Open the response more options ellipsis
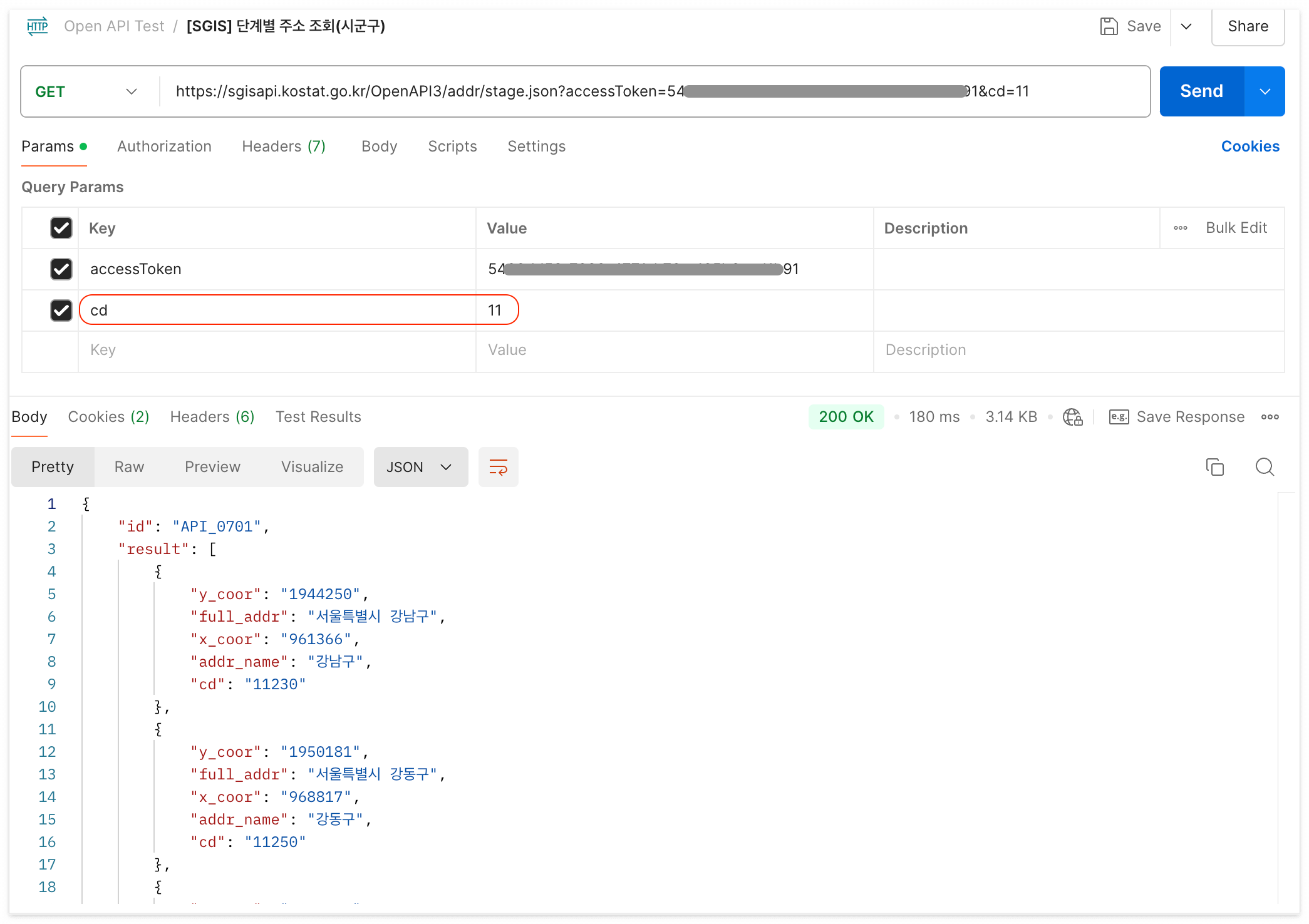Image resolution: width=1309 pixels, height=924 pixels. (x=1270, y=417)
